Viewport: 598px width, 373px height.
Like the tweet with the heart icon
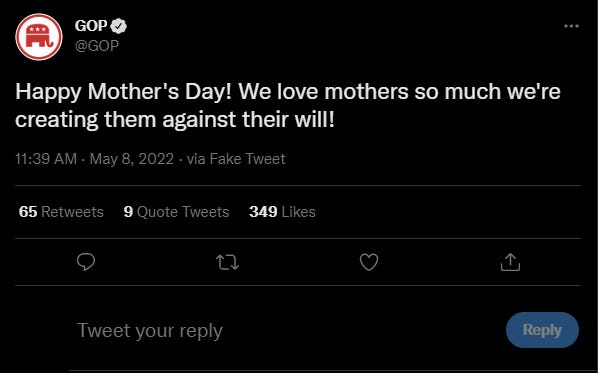(369, 262)
